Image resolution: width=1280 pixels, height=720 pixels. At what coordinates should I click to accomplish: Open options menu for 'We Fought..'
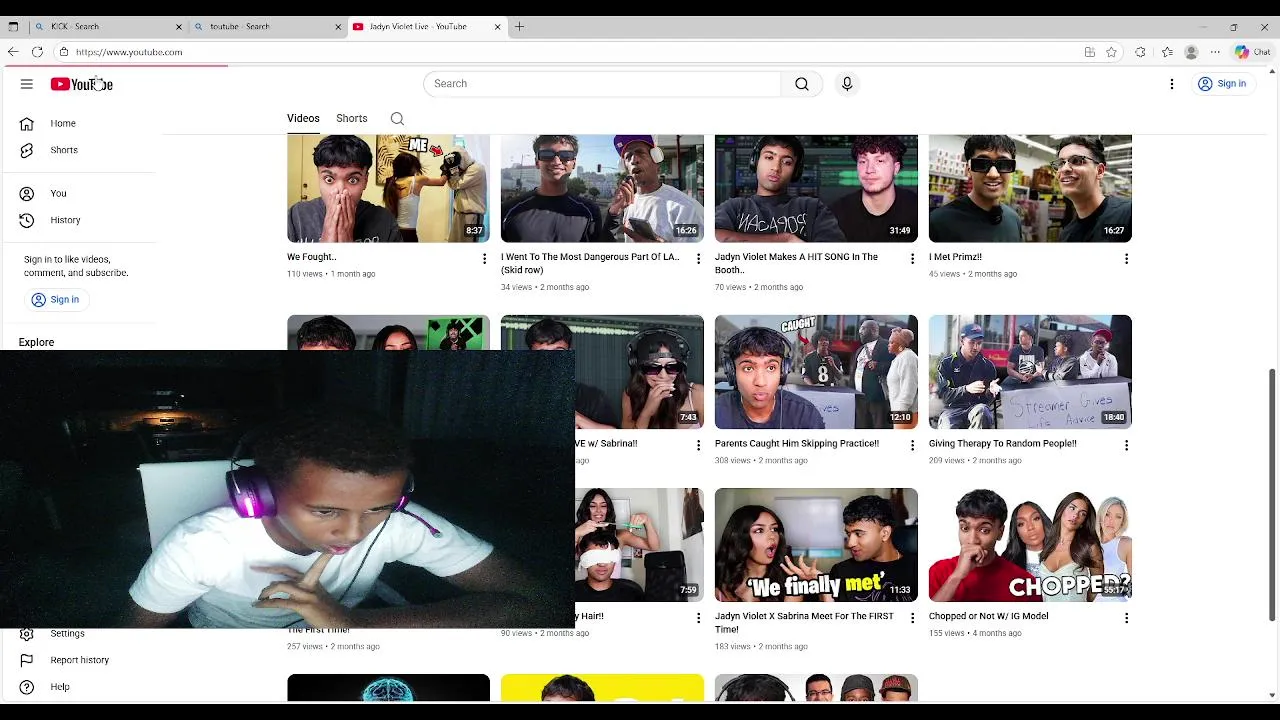(x=484, y=259)
